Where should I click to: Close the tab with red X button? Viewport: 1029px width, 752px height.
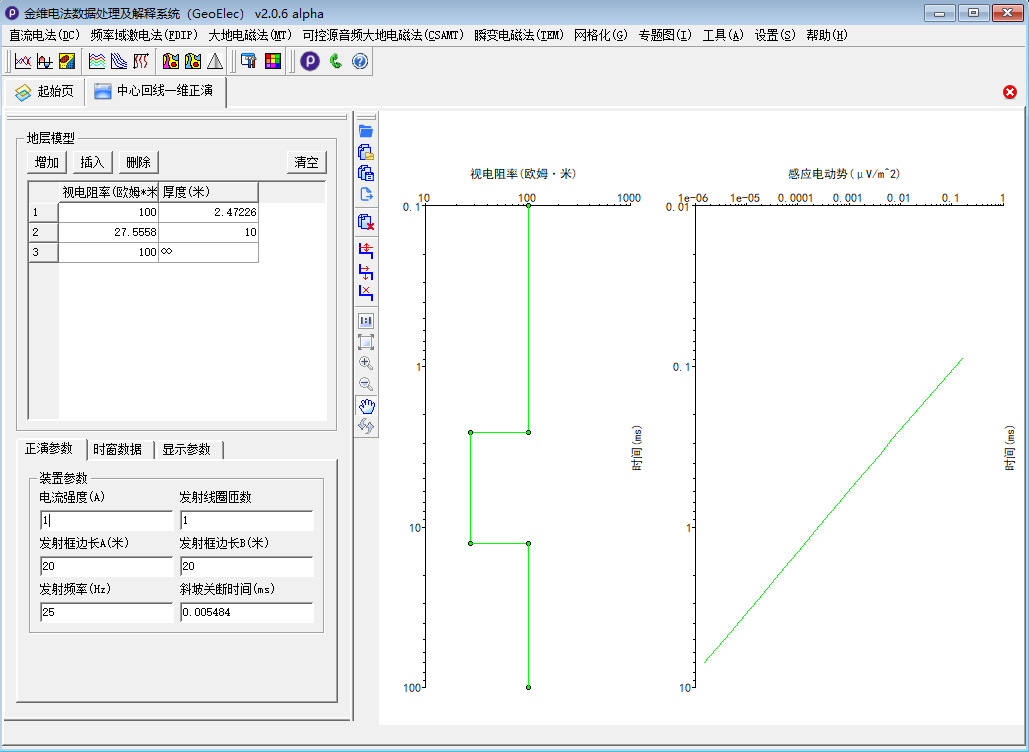click(x=1010, y=93)
